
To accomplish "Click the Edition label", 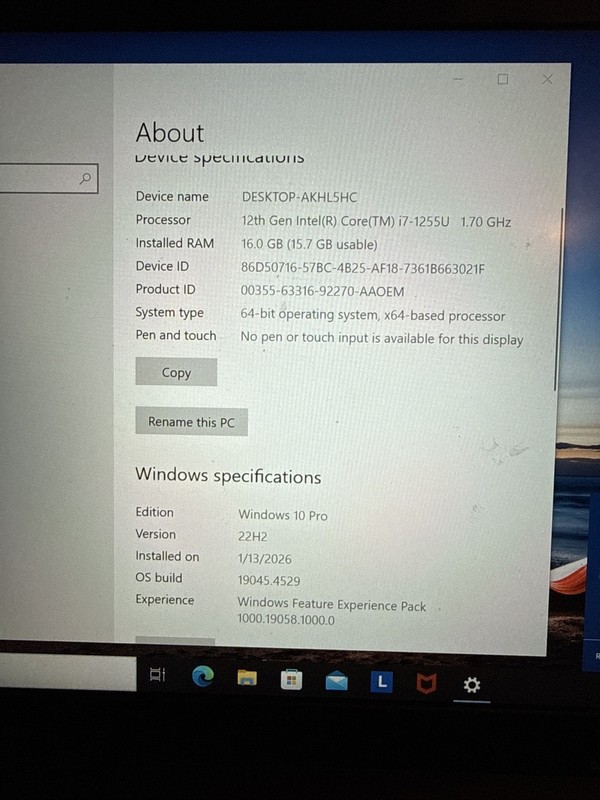I will coord(154,512).
